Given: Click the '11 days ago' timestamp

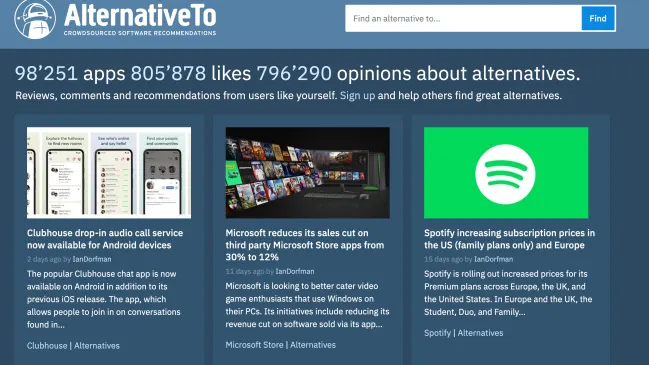Looking at the screenshot, I should (x=245, y=271).
